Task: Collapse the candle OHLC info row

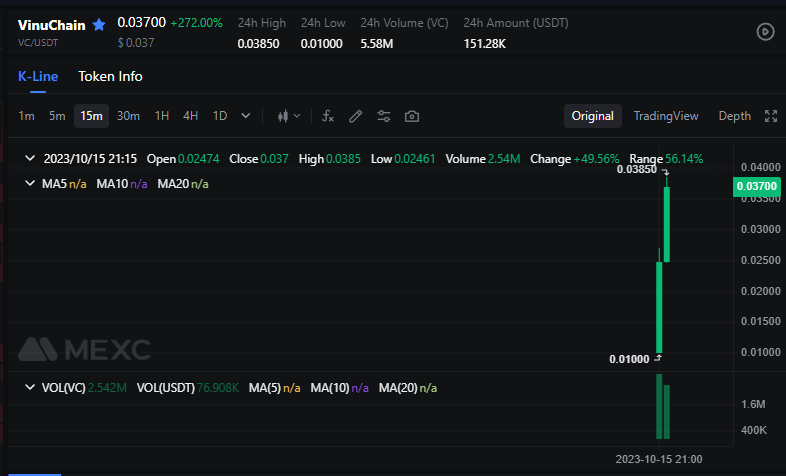Action: (x=30, y=158)
